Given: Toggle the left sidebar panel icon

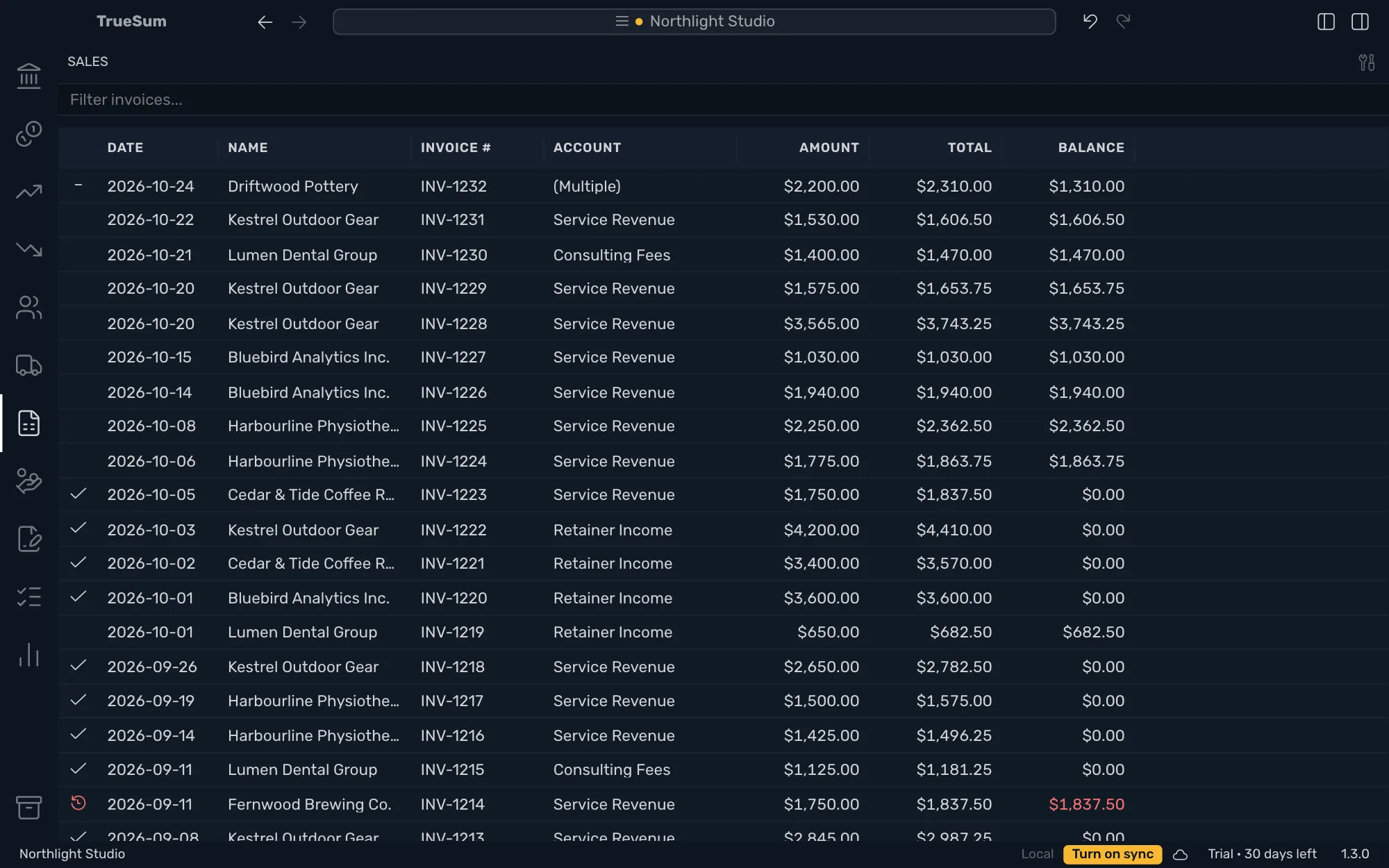Looking at the screenshot, I should (1326, 22).
